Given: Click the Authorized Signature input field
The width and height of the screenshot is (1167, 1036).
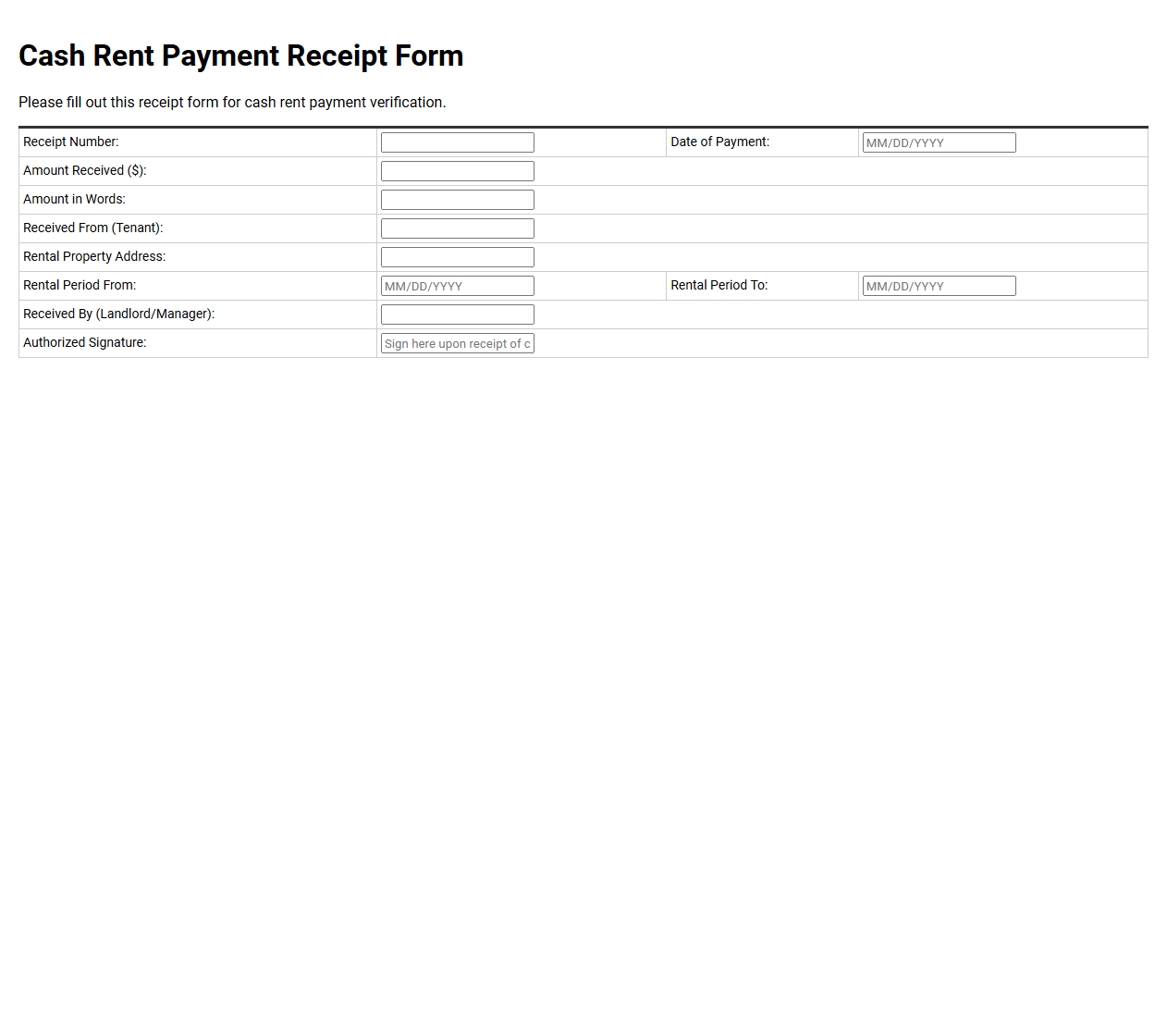Looking at the screenshot, I should (x=458, y=343).
